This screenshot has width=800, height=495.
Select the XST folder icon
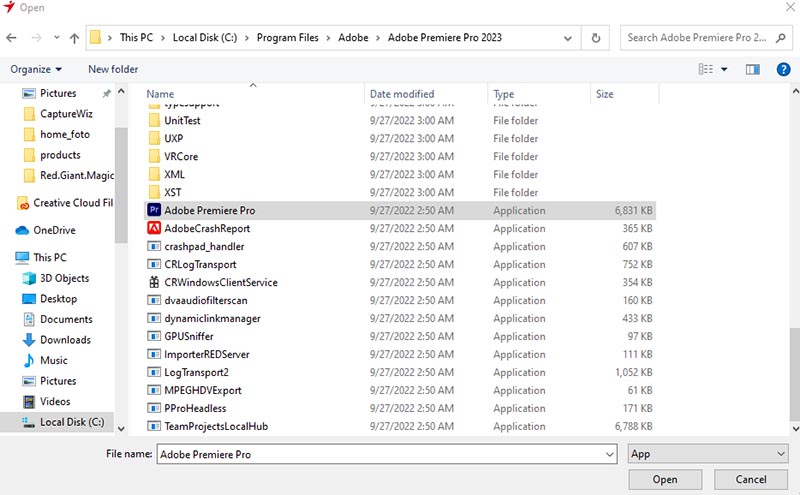point(154,192)
